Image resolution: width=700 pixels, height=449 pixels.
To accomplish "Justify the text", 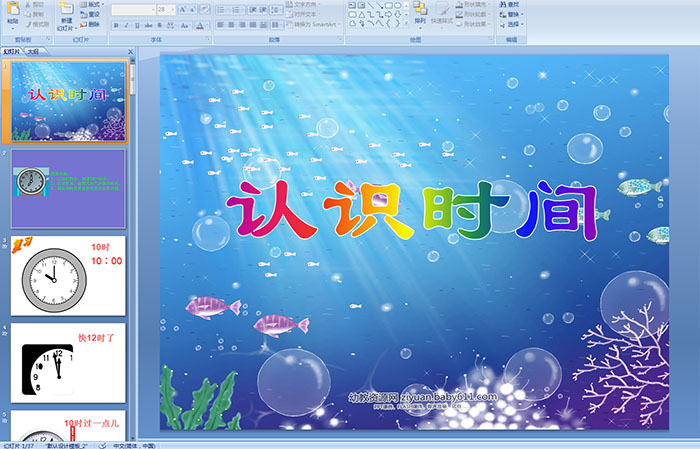I will 253,25.
